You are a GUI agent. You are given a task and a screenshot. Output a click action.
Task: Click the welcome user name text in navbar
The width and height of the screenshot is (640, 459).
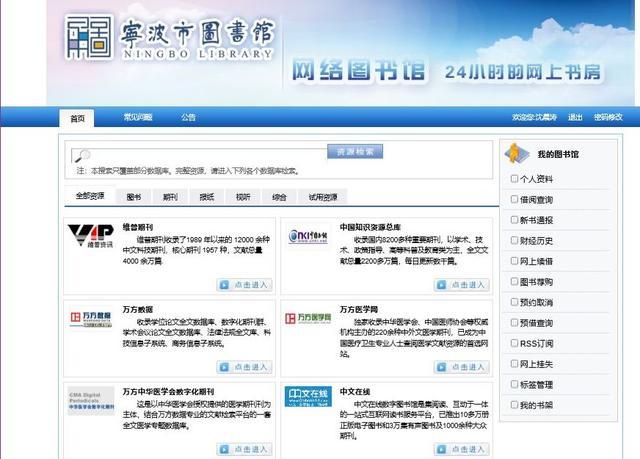pos(535,117)
